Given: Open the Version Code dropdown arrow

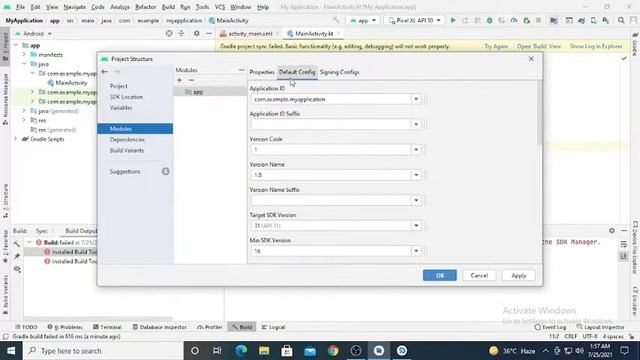Looking at the screenshot, I should [416, 150].
